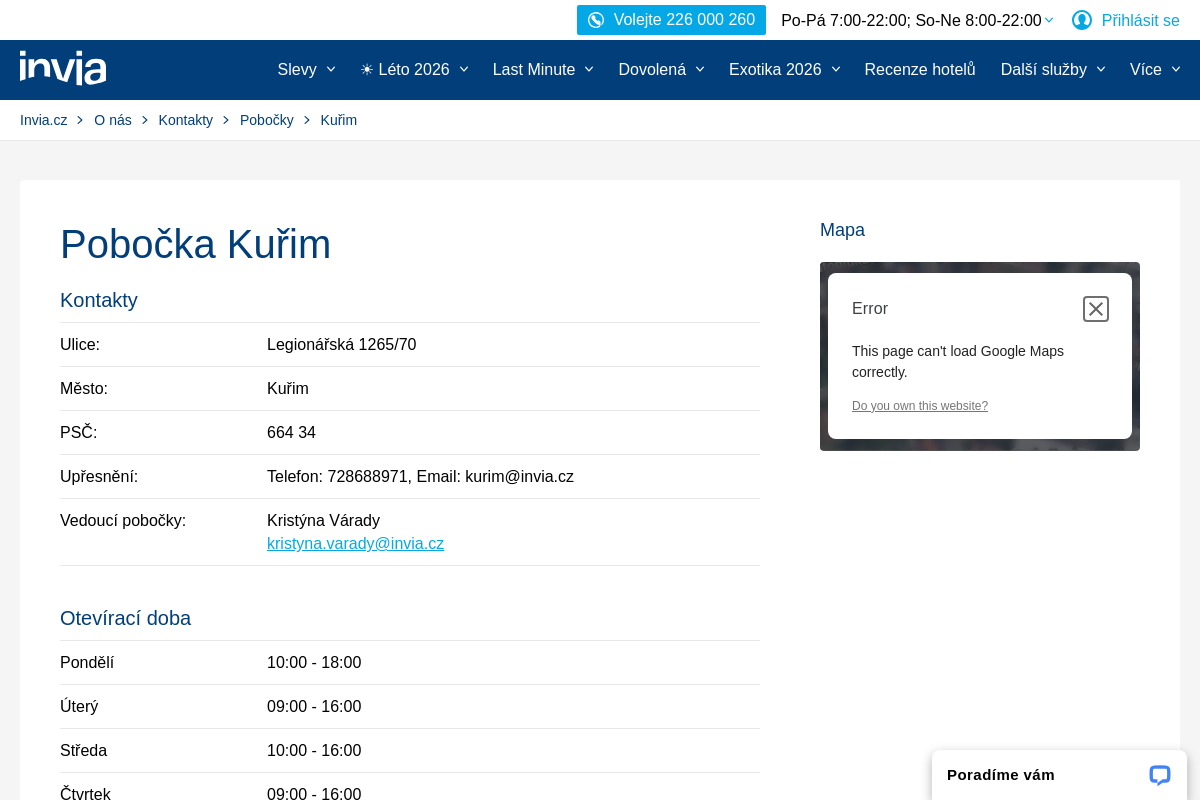Expand the Exotika 2026 dropdown arrow
The image size is (1200, 800).
click(836, 69)
